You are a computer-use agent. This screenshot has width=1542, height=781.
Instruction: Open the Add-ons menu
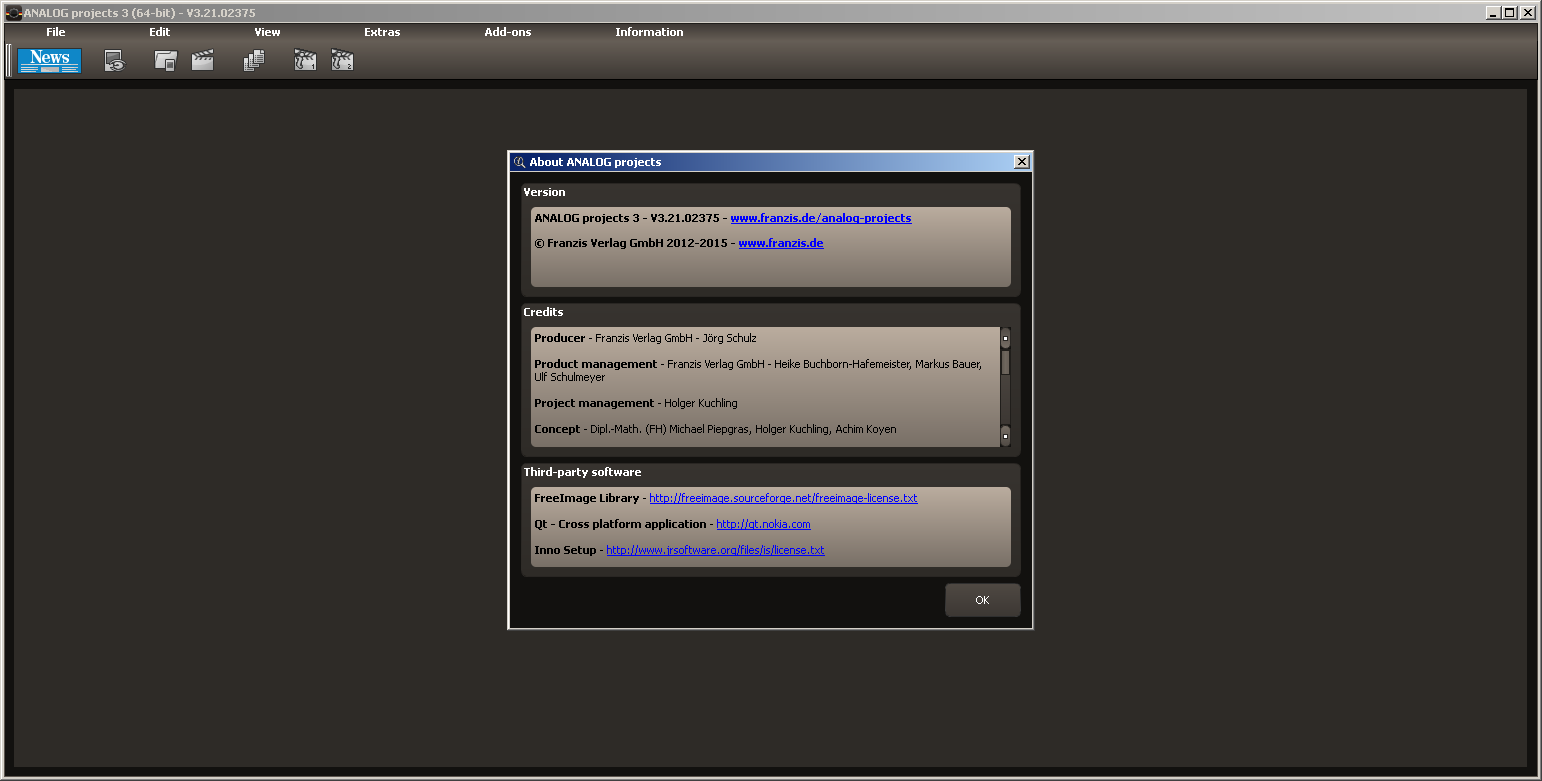[x=508, y=32]
